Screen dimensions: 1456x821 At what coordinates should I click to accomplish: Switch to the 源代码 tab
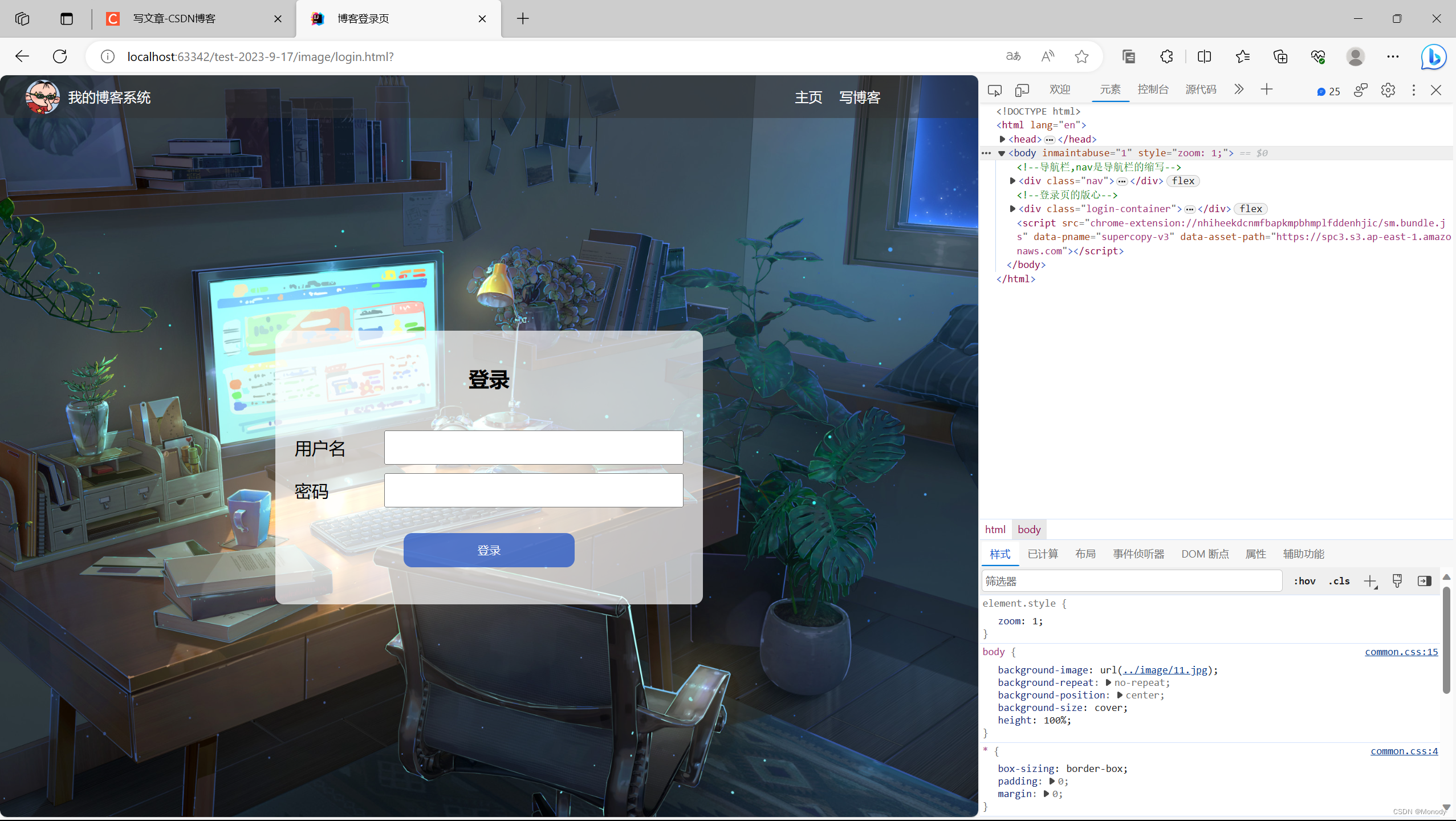(x=1201, y=90)
